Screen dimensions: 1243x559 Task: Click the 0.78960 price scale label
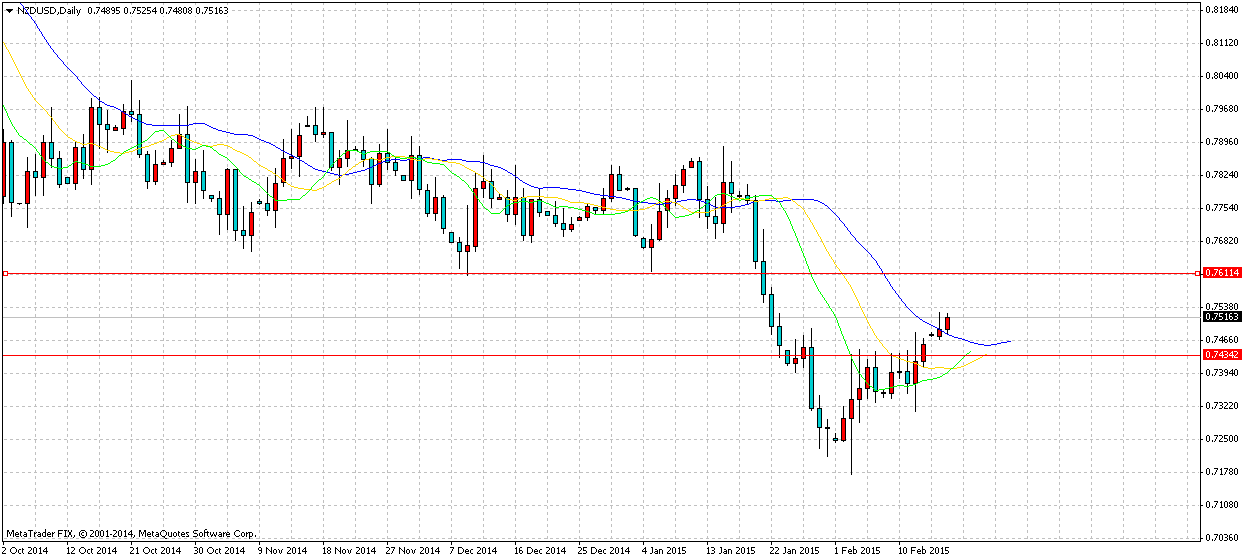[x=1222, y=141]
